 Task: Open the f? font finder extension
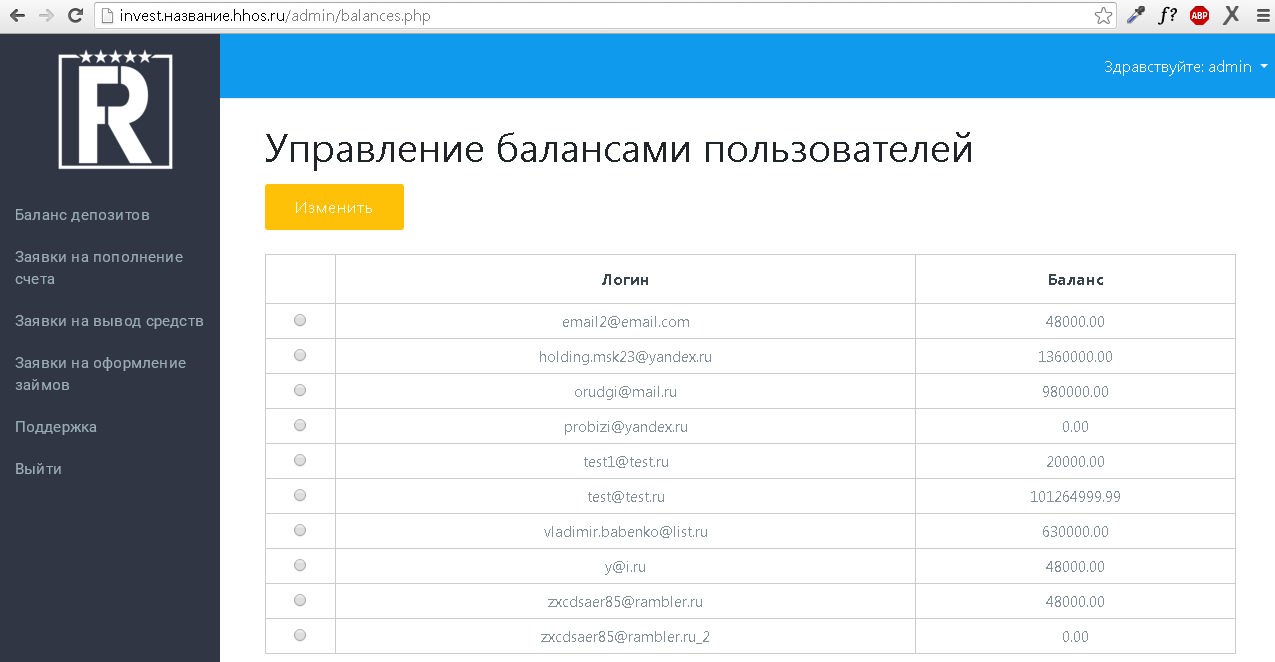click(1167, 15)
